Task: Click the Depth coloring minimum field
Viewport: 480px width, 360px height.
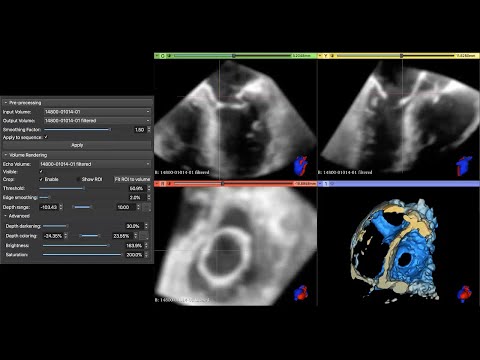Action: [x=53, y=236]
